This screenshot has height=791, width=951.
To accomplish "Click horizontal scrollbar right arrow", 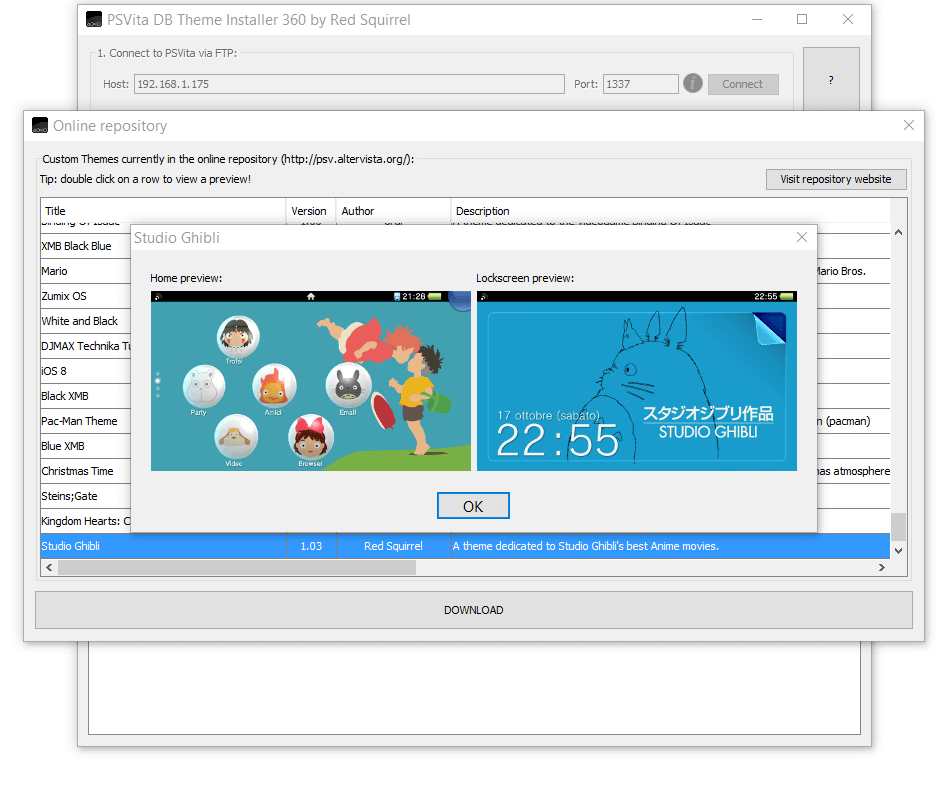I will [x=881, y=568].
